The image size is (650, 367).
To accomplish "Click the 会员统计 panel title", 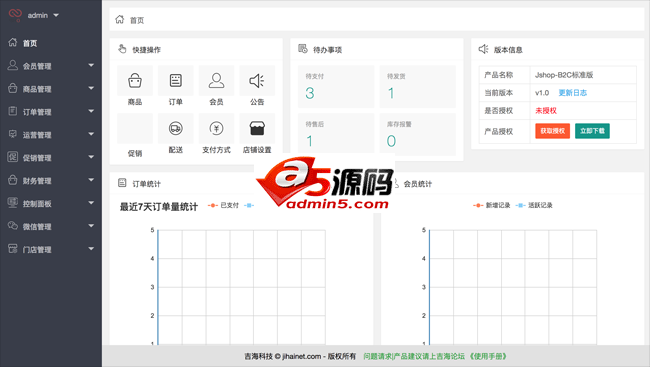I will (x=417, y=184).
